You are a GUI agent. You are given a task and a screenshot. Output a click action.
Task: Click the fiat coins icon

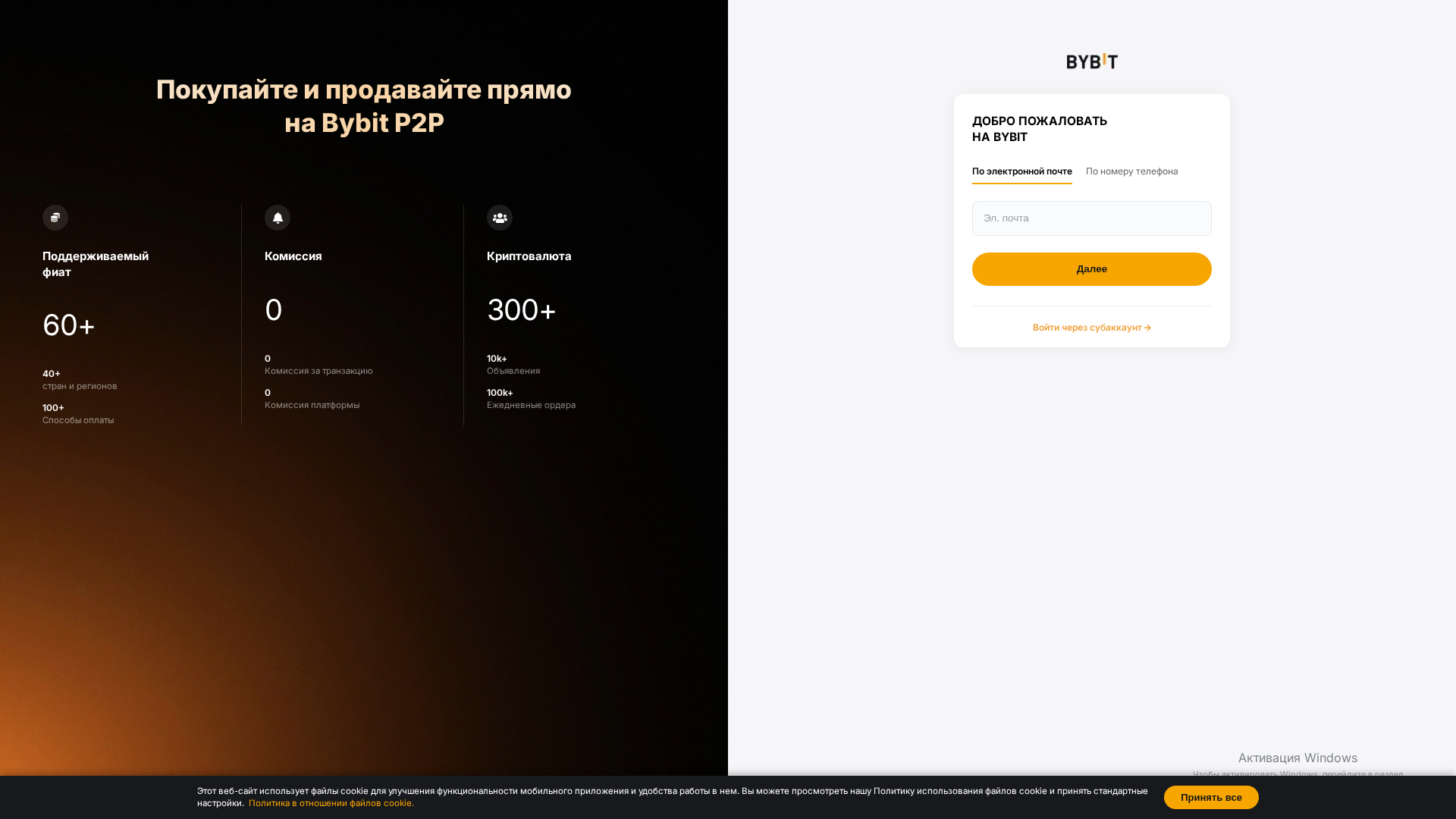(x=55, y=218)
